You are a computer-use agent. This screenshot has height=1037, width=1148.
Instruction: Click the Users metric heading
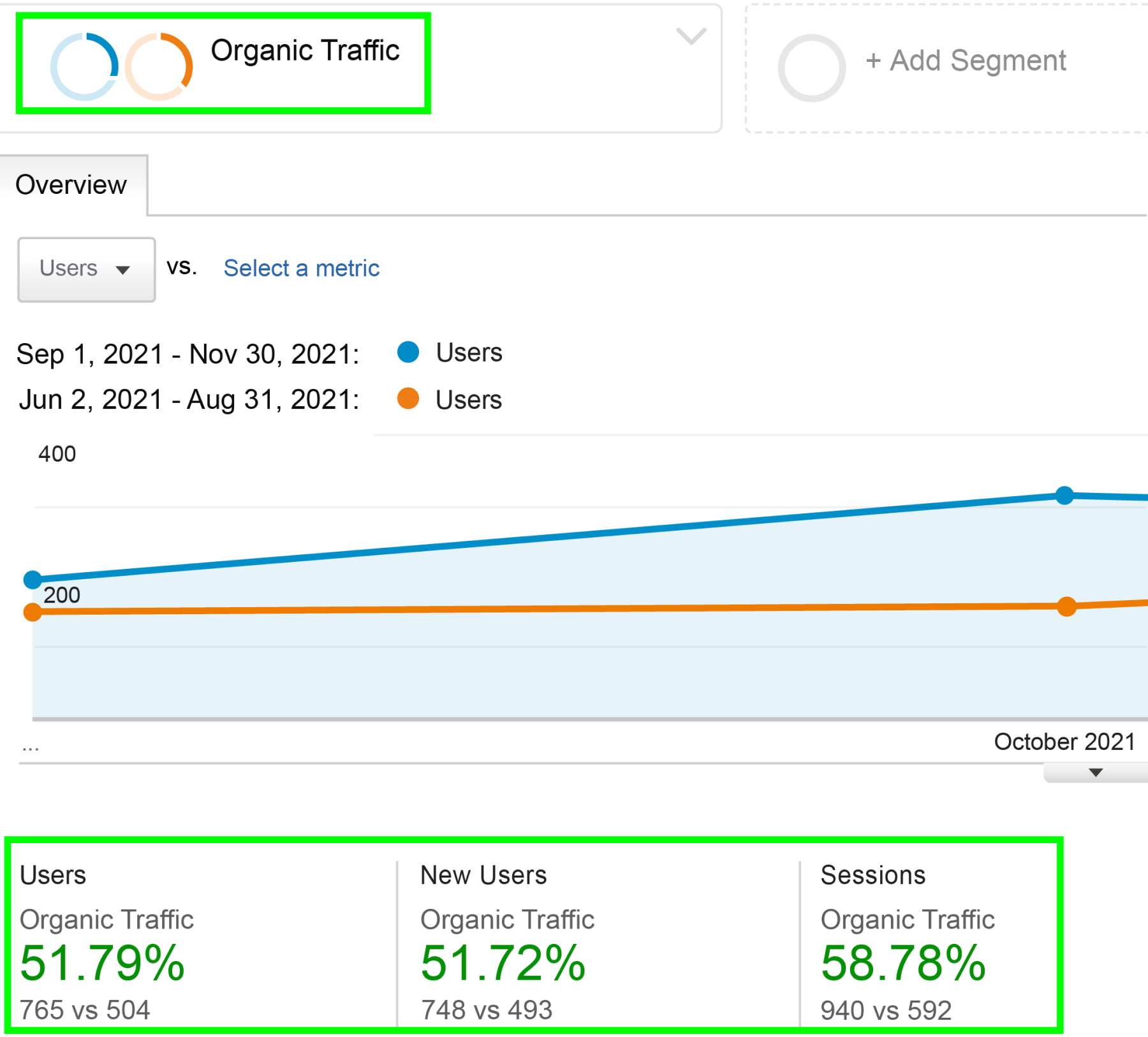click(x=53, y=875)
